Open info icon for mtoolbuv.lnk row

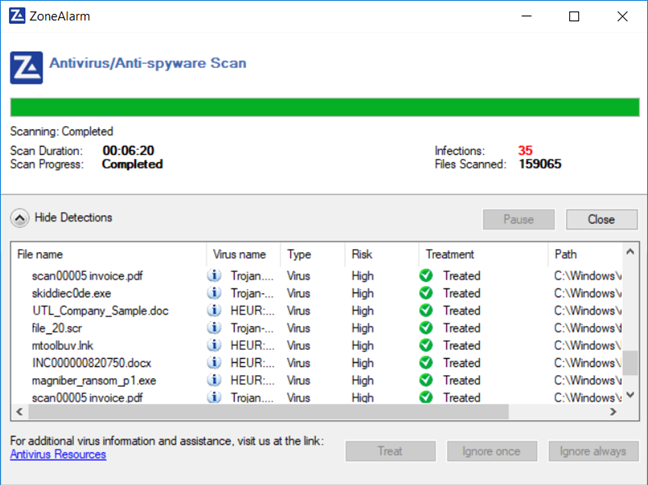tap(214, 345)
